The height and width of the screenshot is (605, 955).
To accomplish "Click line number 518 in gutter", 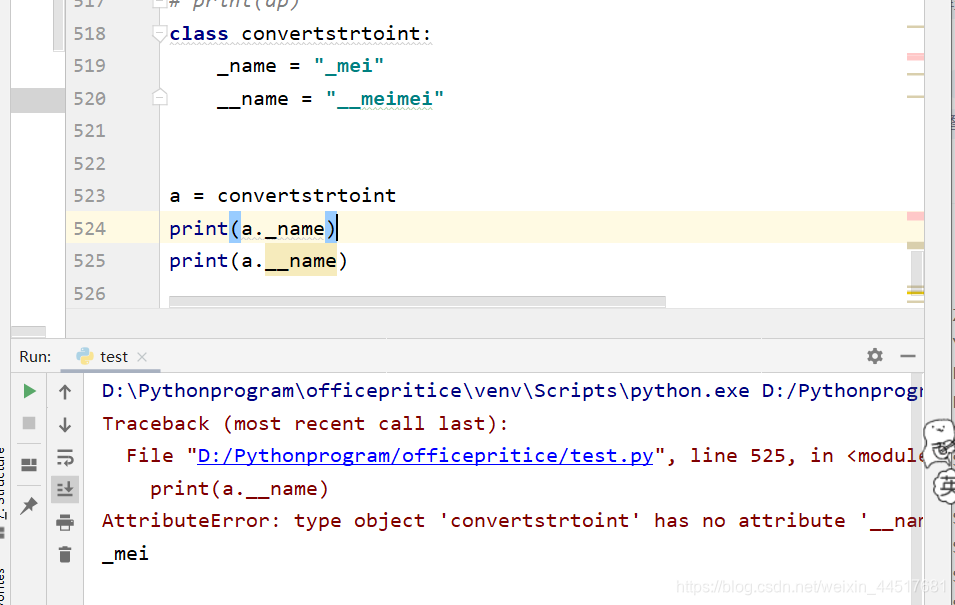I will pos(90,34).
